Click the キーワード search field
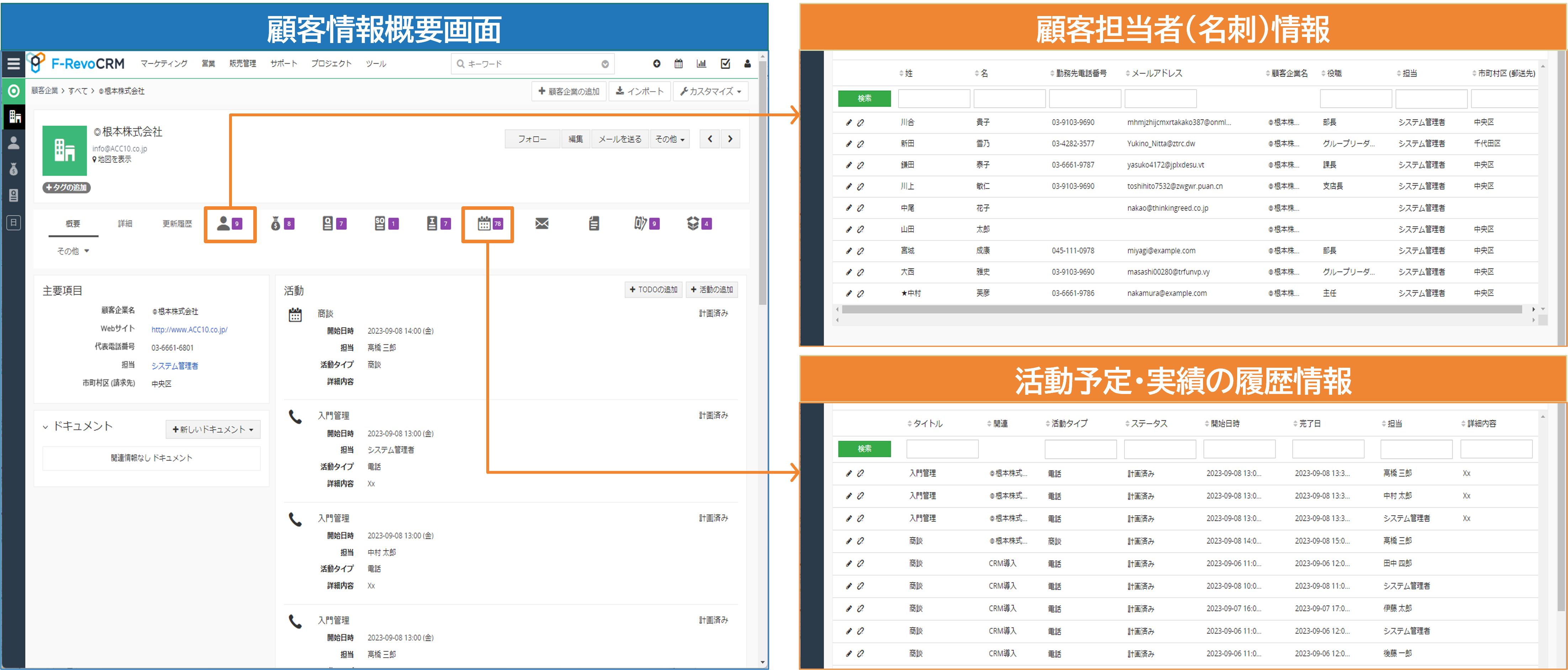Viewport: 1568px width, 670px height. [x=533, y=64]
